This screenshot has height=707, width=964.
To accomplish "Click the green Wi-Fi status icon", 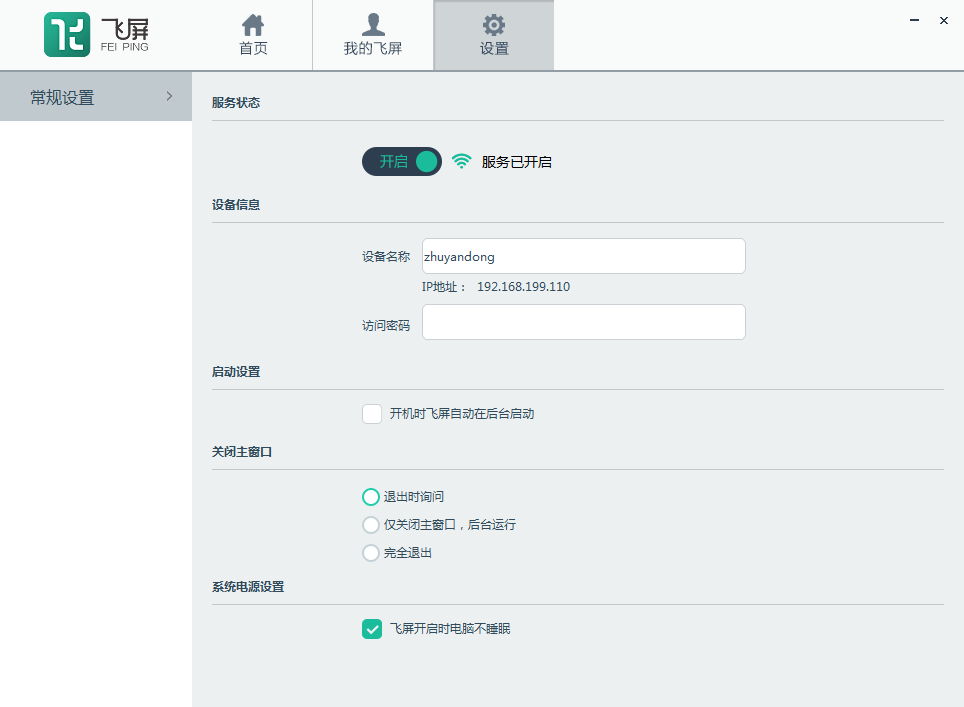I will click(x=461, y=161).
